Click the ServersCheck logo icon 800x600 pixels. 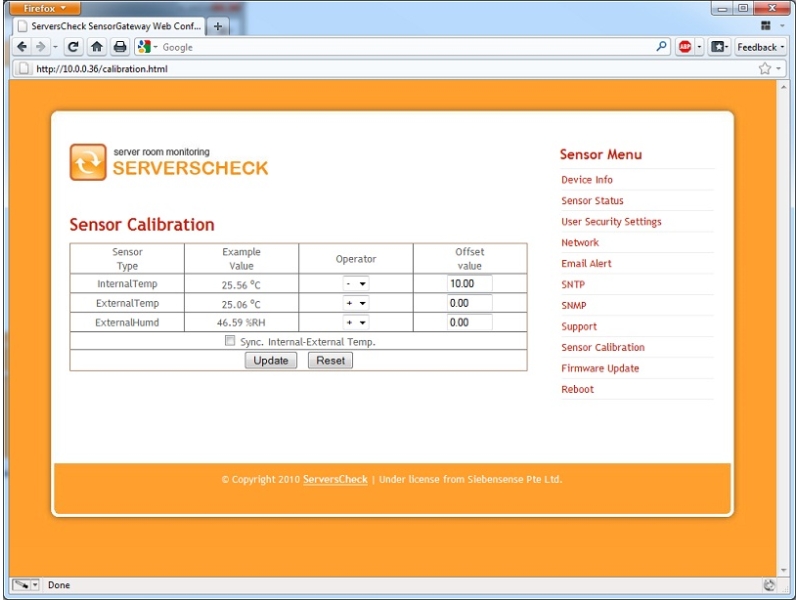88,162
